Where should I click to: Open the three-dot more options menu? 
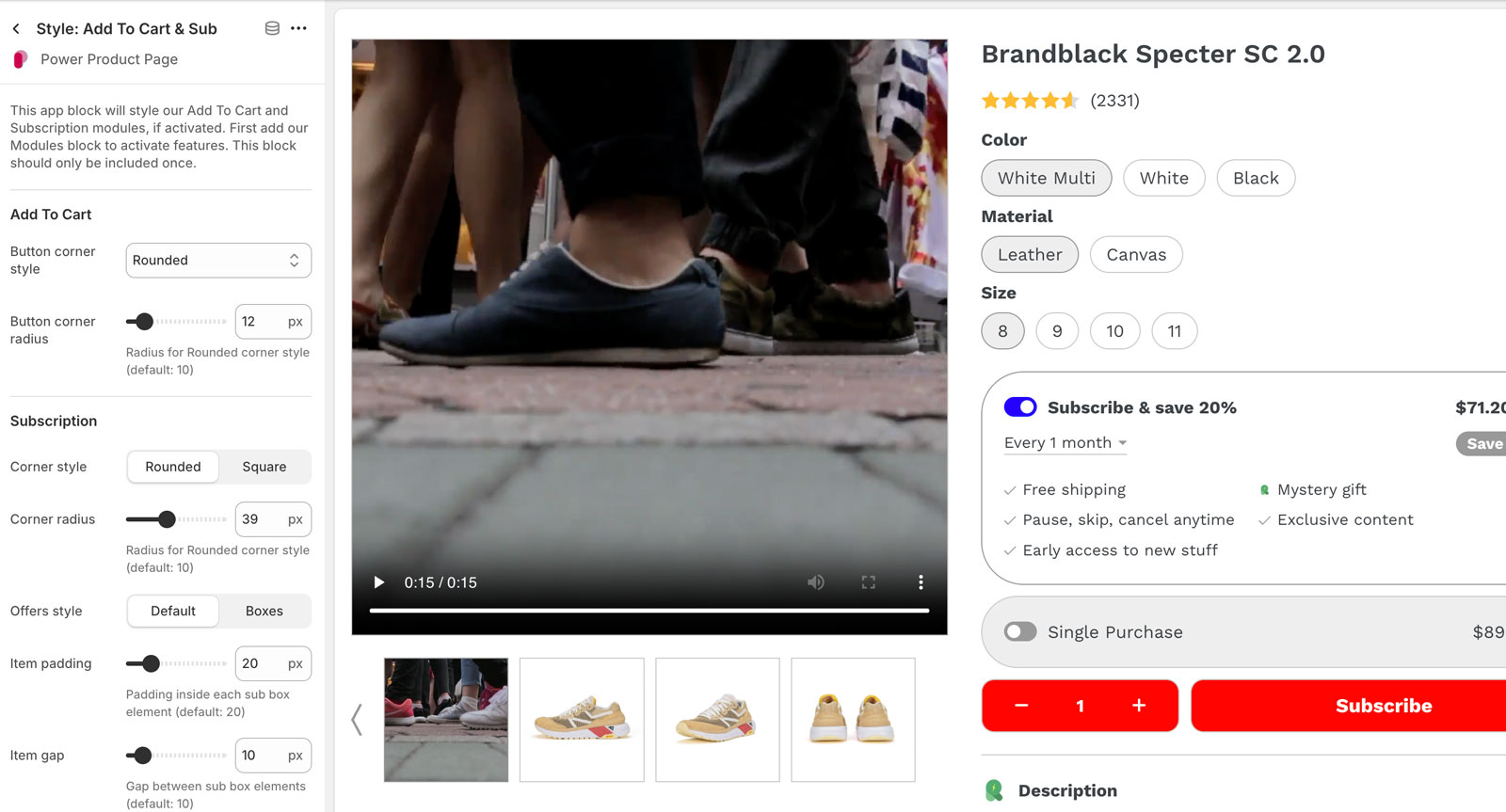coord(298,28)
